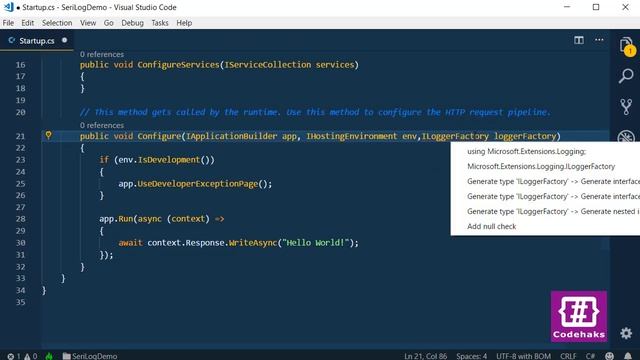The height and width of the screenshot is (360, 640).
Task: Open the notifications bell in status bar
Action: point(628,356)
